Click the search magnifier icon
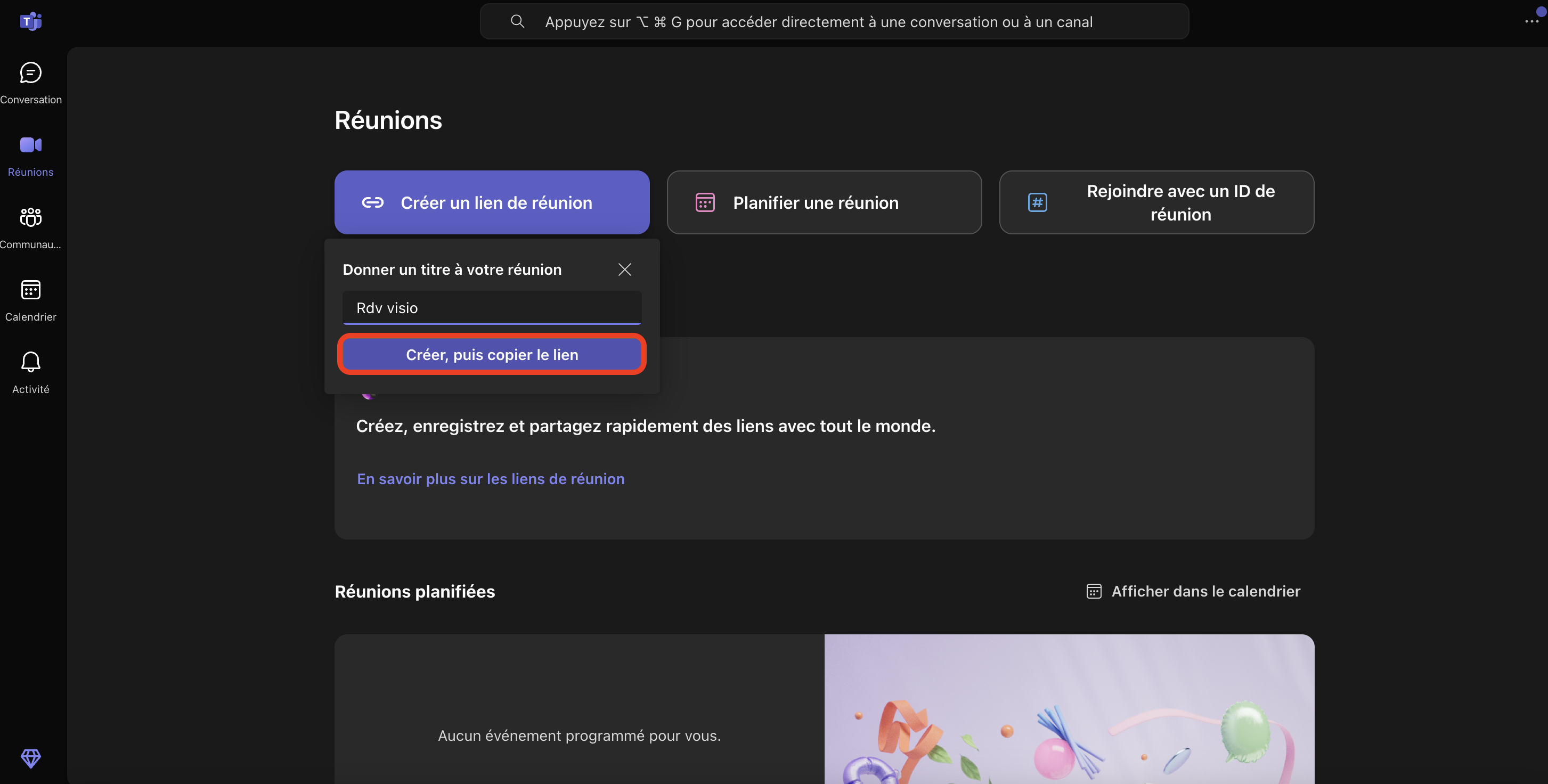The width and height of the screenshot is (1548, 784). click(x=517, y=22)
